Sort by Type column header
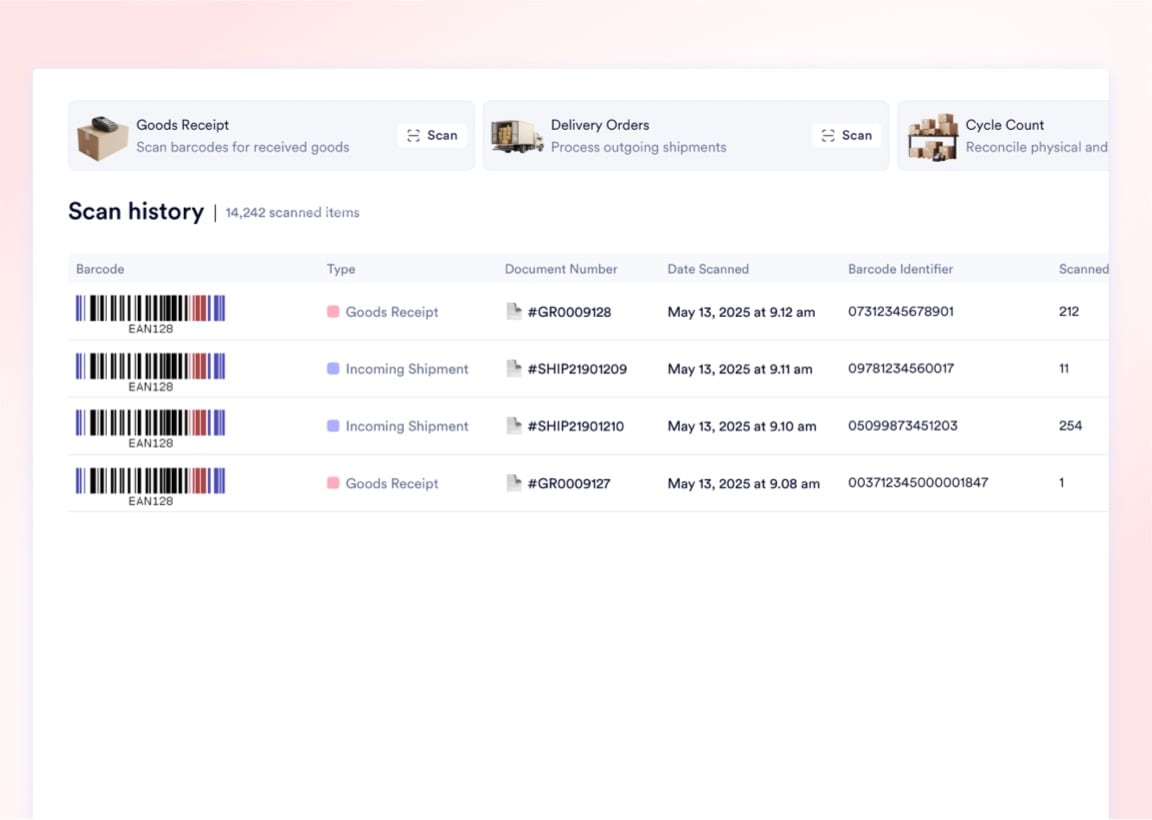The width and height of the screenshot is (1152, 820). click(x=341, y=269)
